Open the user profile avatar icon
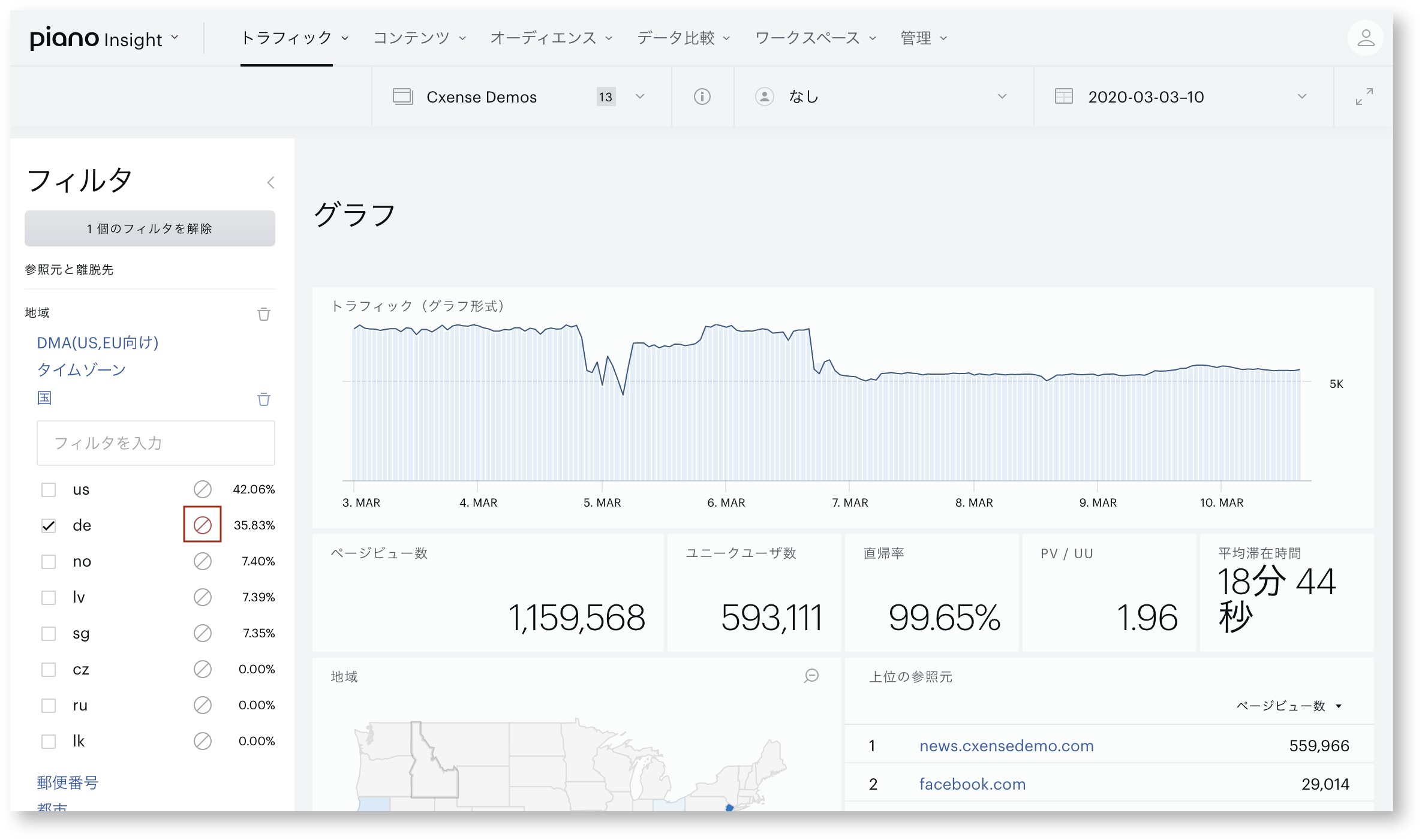 1365,38
